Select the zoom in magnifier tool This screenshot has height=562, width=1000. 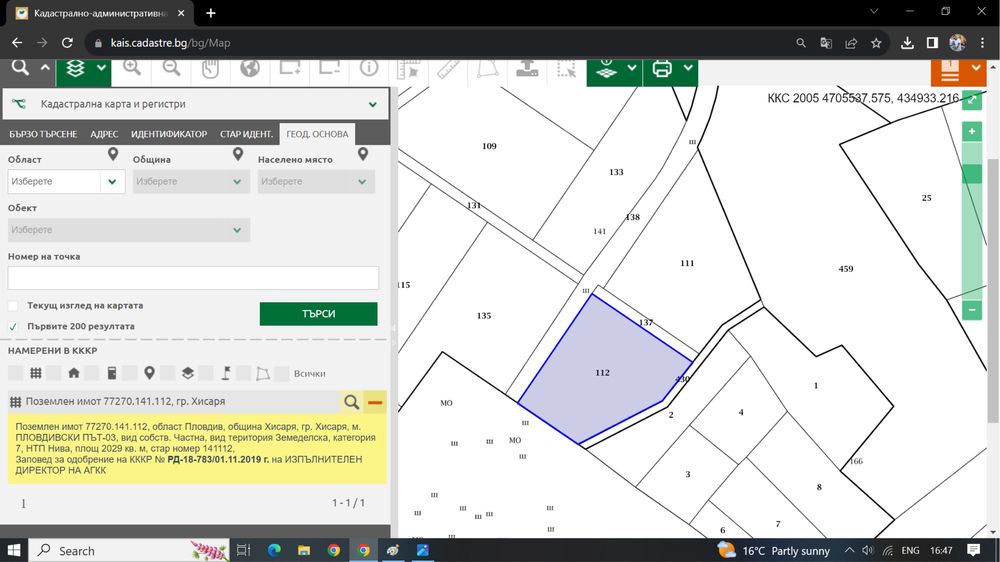click(132, 68)
